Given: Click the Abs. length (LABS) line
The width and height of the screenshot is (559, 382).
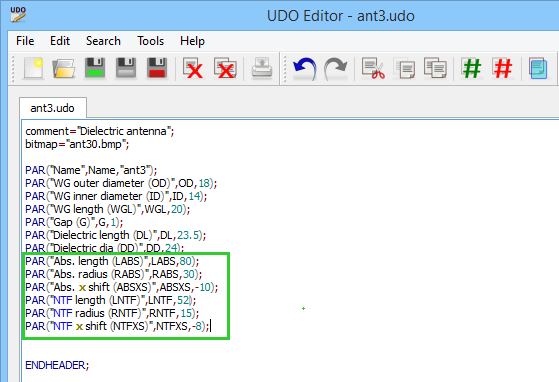Looking at the screenshot, I should (x=112, y=261).
